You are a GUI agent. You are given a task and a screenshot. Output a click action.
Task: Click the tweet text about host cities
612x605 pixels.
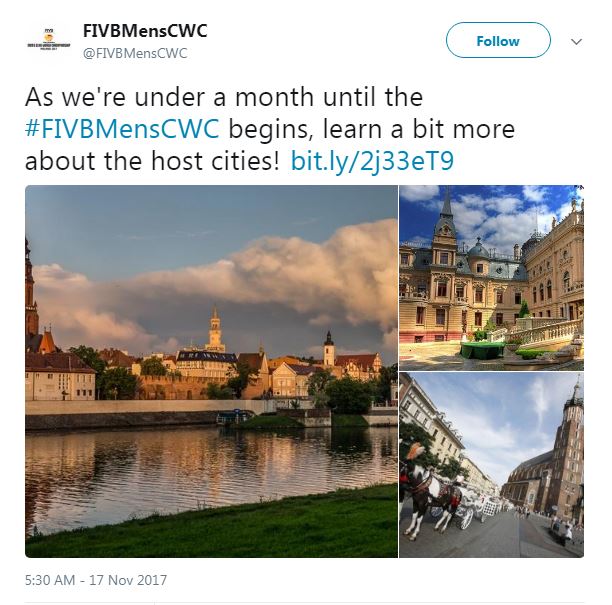click(x=270, y=129)
